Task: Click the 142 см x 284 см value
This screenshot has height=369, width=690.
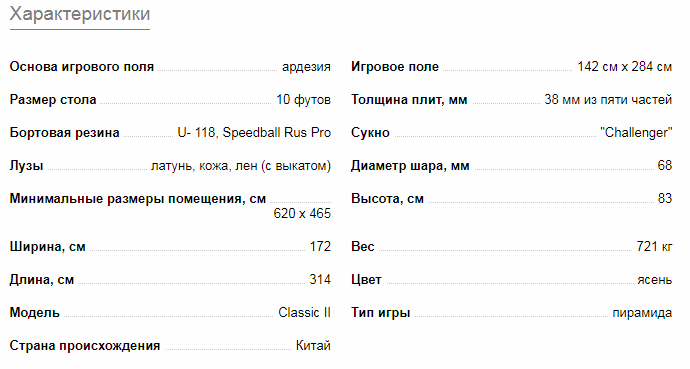Action: click(x=625, y=67)
